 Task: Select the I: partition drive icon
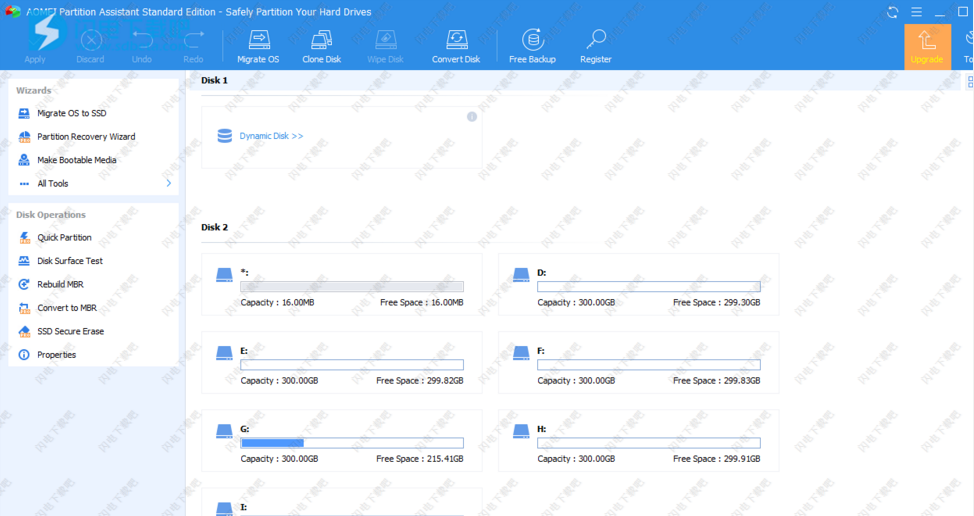click(224, 509)
